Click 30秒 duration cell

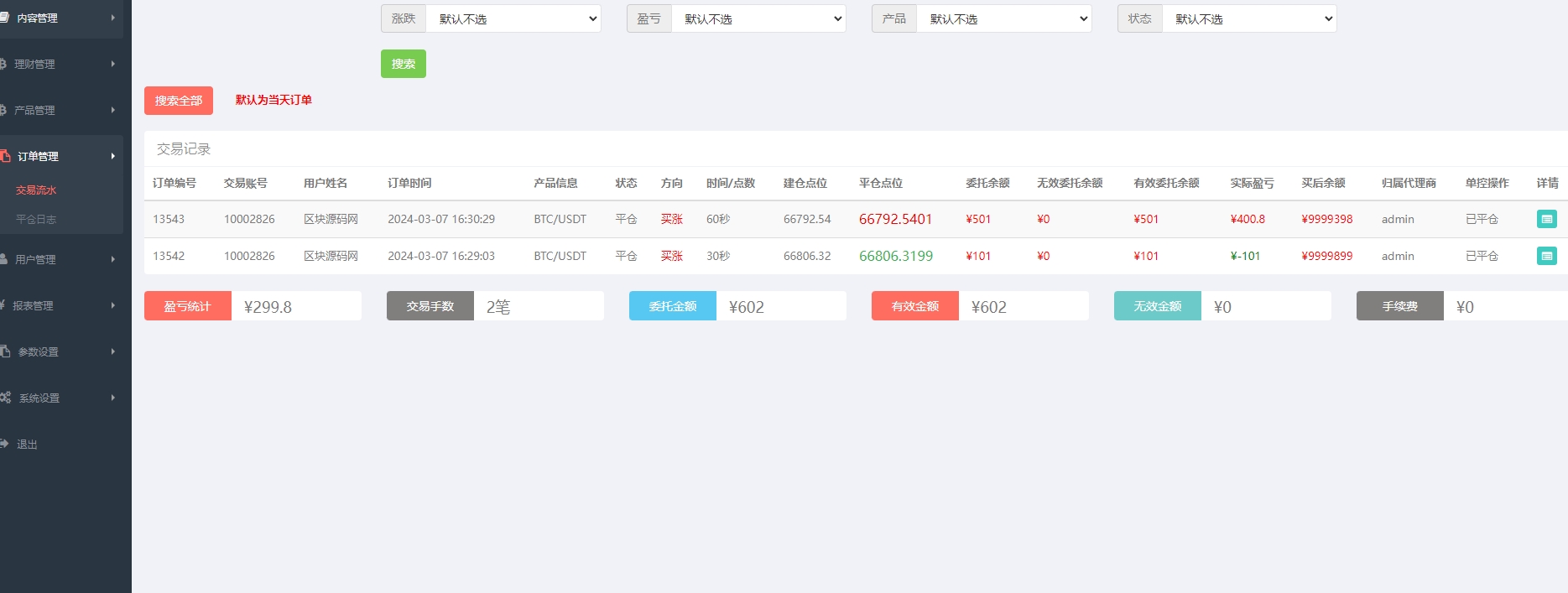(x=718, y=256)
